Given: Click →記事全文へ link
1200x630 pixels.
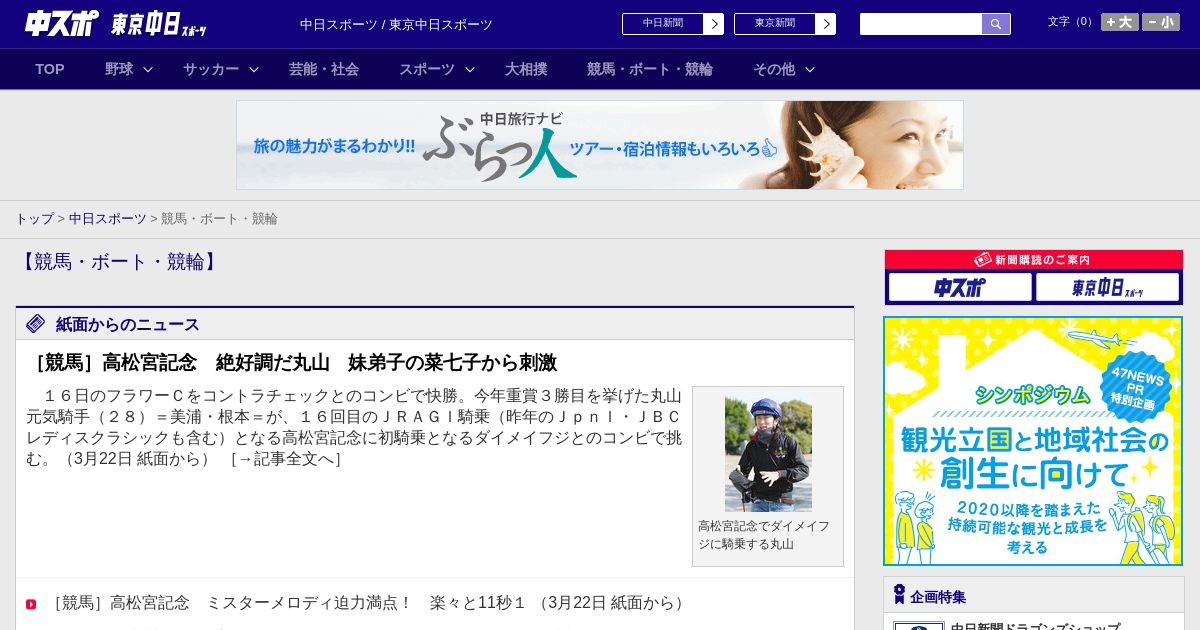Looking at the screenshot, I should pos(286,459).
